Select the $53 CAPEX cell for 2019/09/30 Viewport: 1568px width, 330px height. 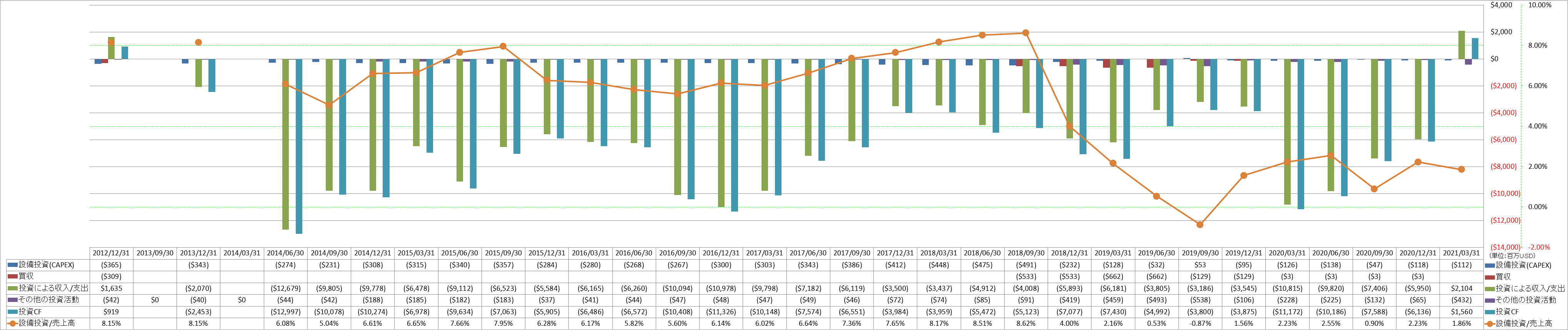[1200, 265]
